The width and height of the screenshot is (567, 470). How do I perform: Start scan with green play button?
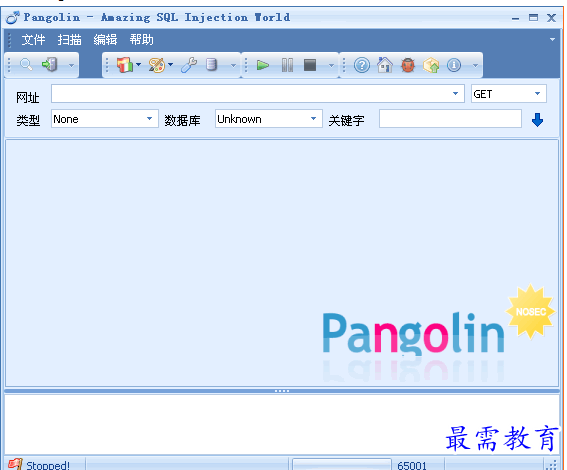coord(263,65)
